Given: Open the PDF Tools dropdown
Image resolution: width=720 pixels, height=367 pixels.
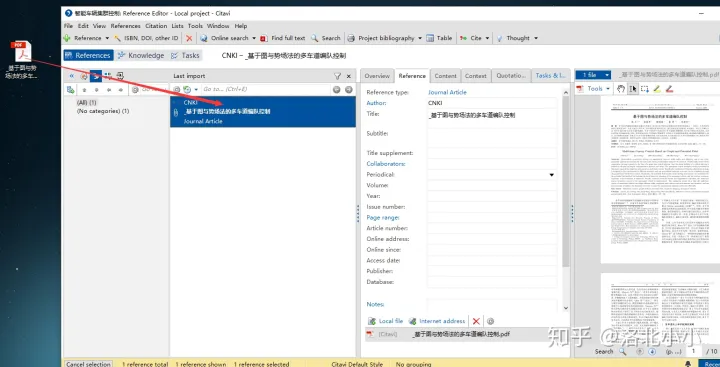Looking at the screenshot, I should (594, 89).
